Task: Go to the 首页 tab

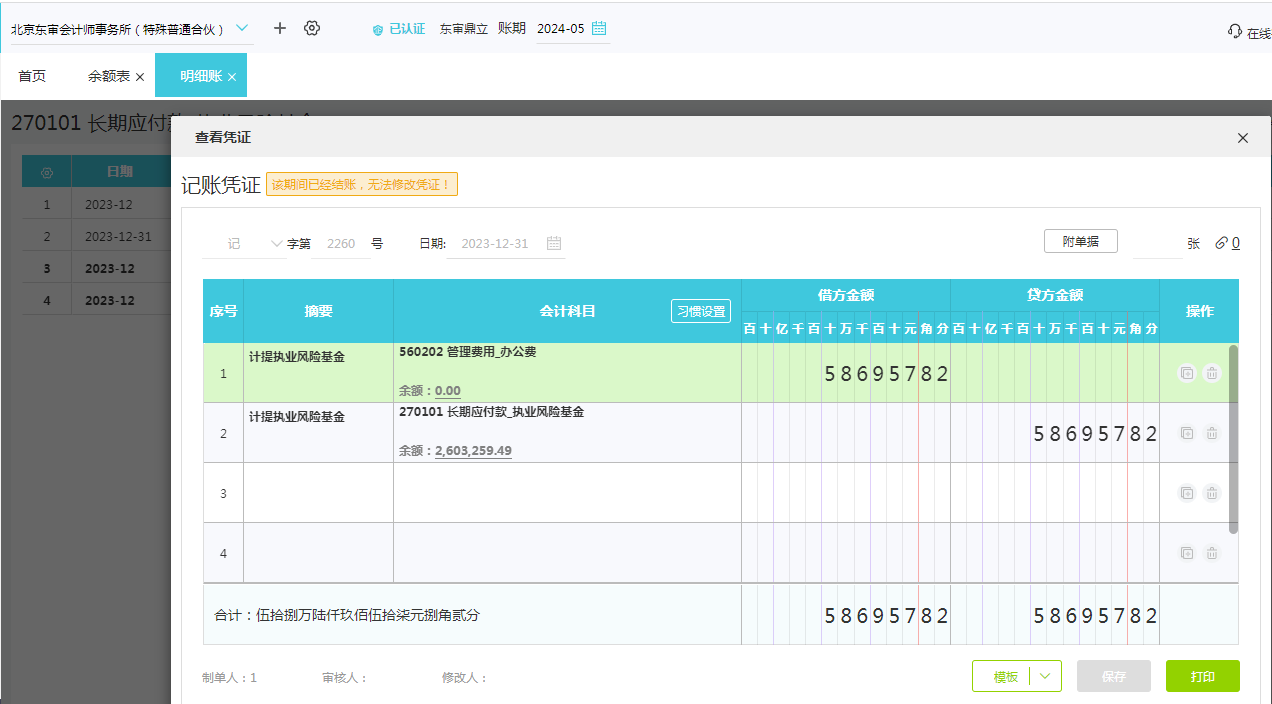Action: (x=32, y=76)
